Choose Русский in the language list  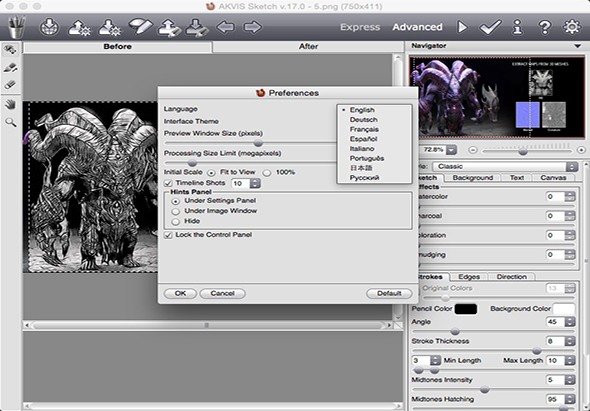pos(364,178)
